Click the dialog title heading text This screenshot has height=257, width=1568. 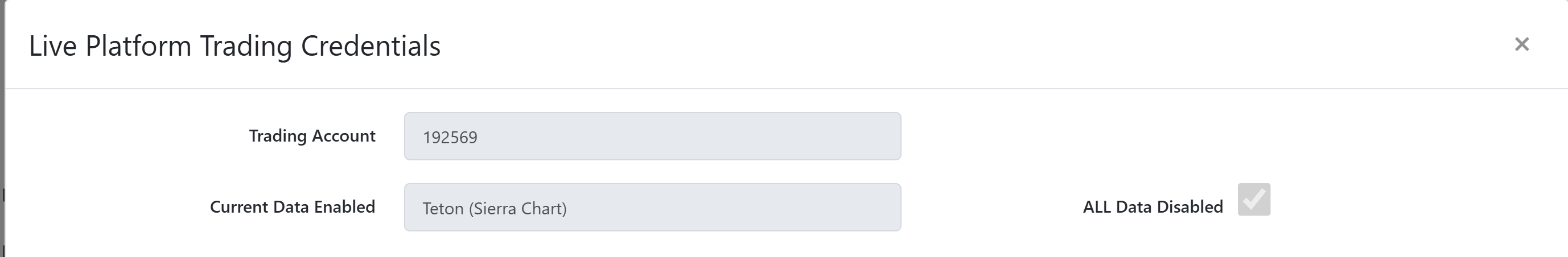click(234, 46)
